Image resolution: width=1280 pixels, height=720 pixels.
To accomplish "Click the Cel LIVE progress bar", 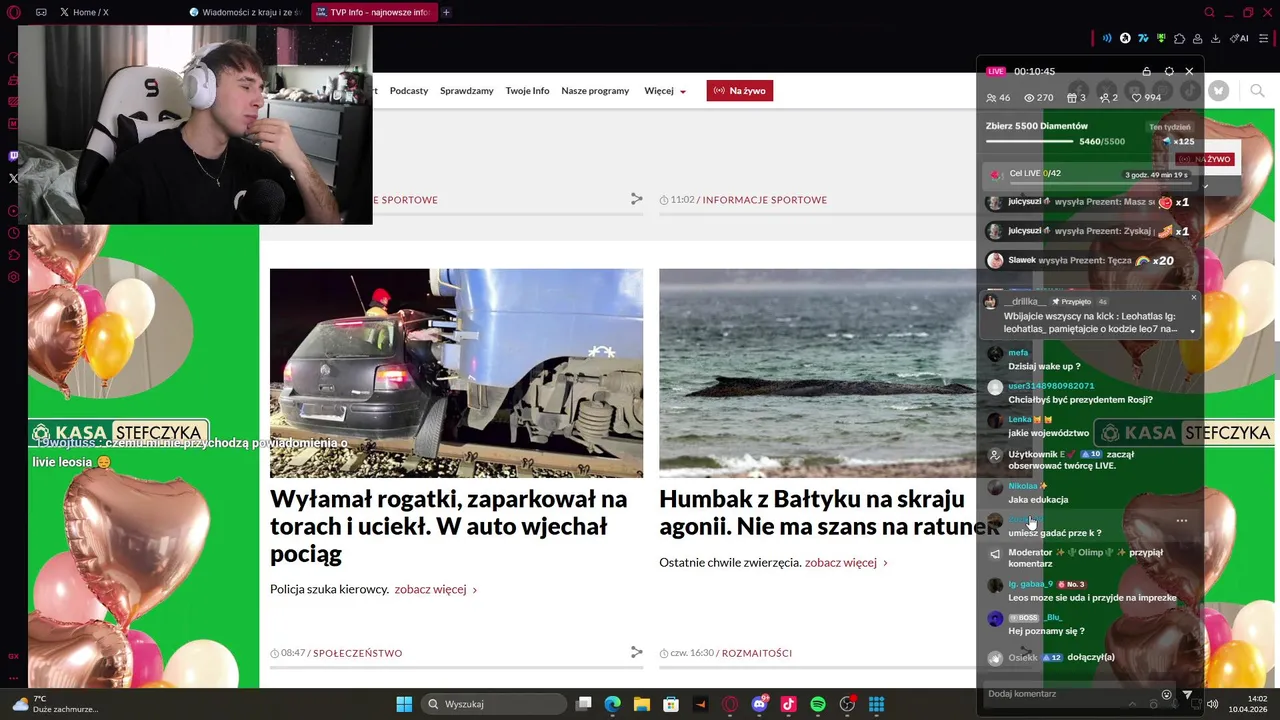I will pyautogui.click(x=1100, y=184).
